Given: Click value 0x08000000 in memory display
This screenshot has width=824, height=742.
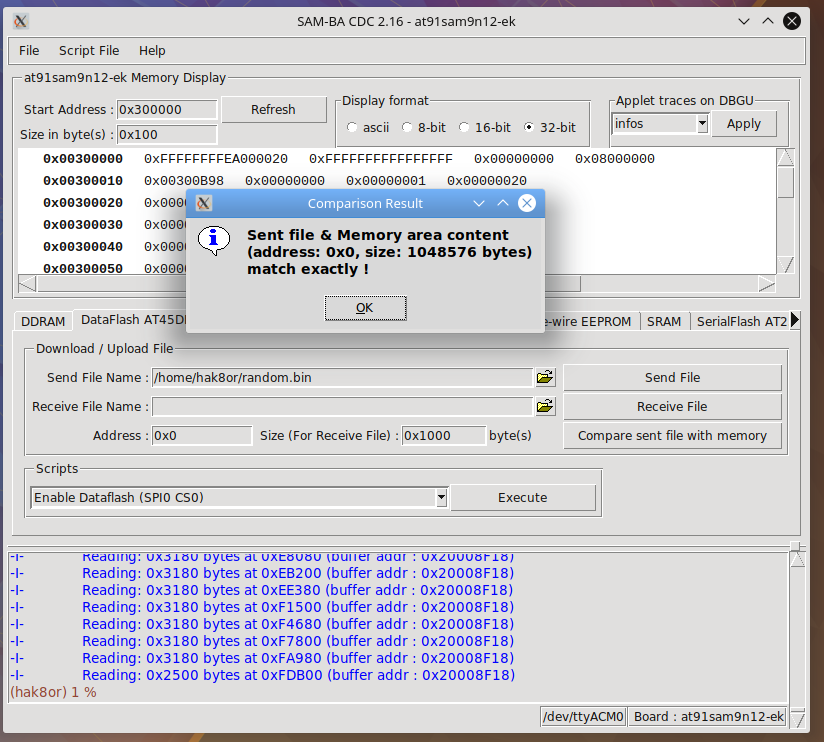Looking at the screenshot, I should point(615,159).
